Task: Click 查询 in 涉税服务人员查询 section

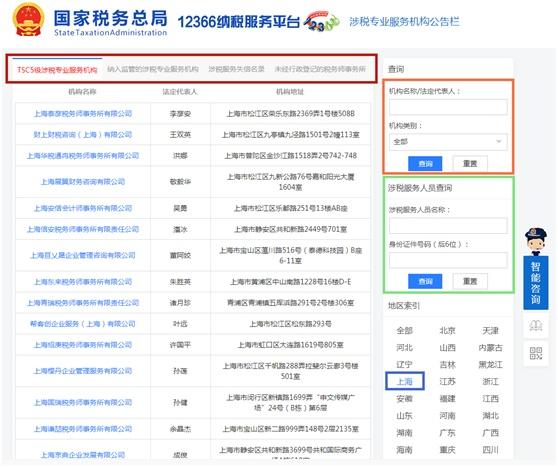Action: tap(425, 282)
